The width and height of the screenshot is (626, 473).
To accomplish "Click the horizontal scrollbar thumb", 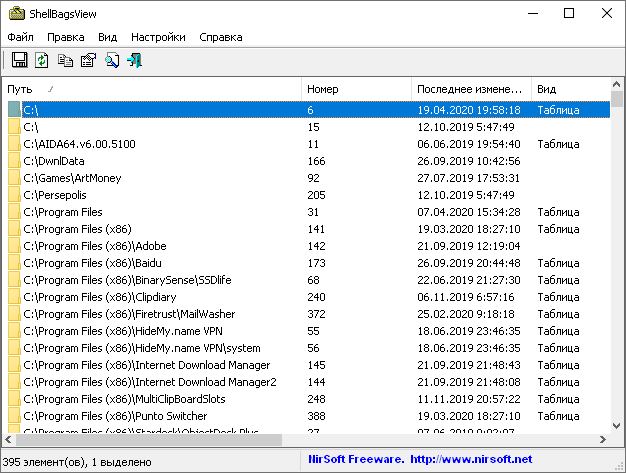I will (x=149, y=439).
